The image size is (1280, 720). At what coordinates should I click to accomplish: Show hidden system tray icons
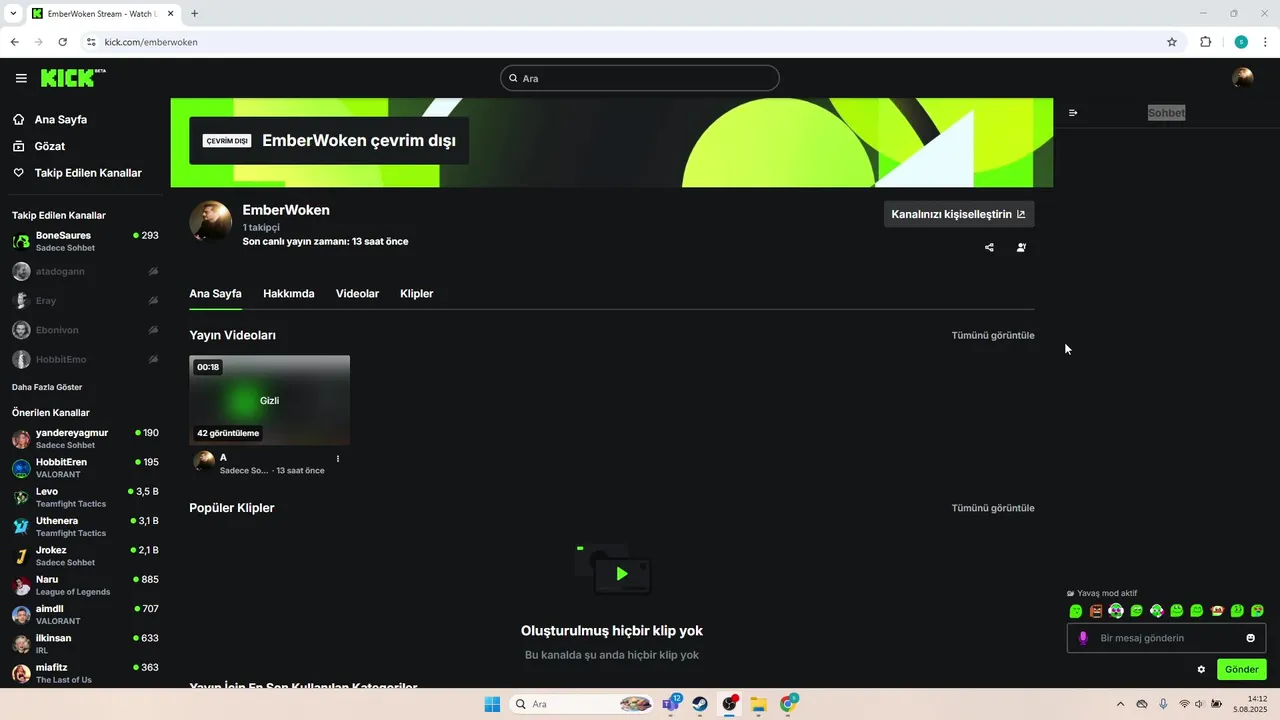click(x=1120, y=704)
